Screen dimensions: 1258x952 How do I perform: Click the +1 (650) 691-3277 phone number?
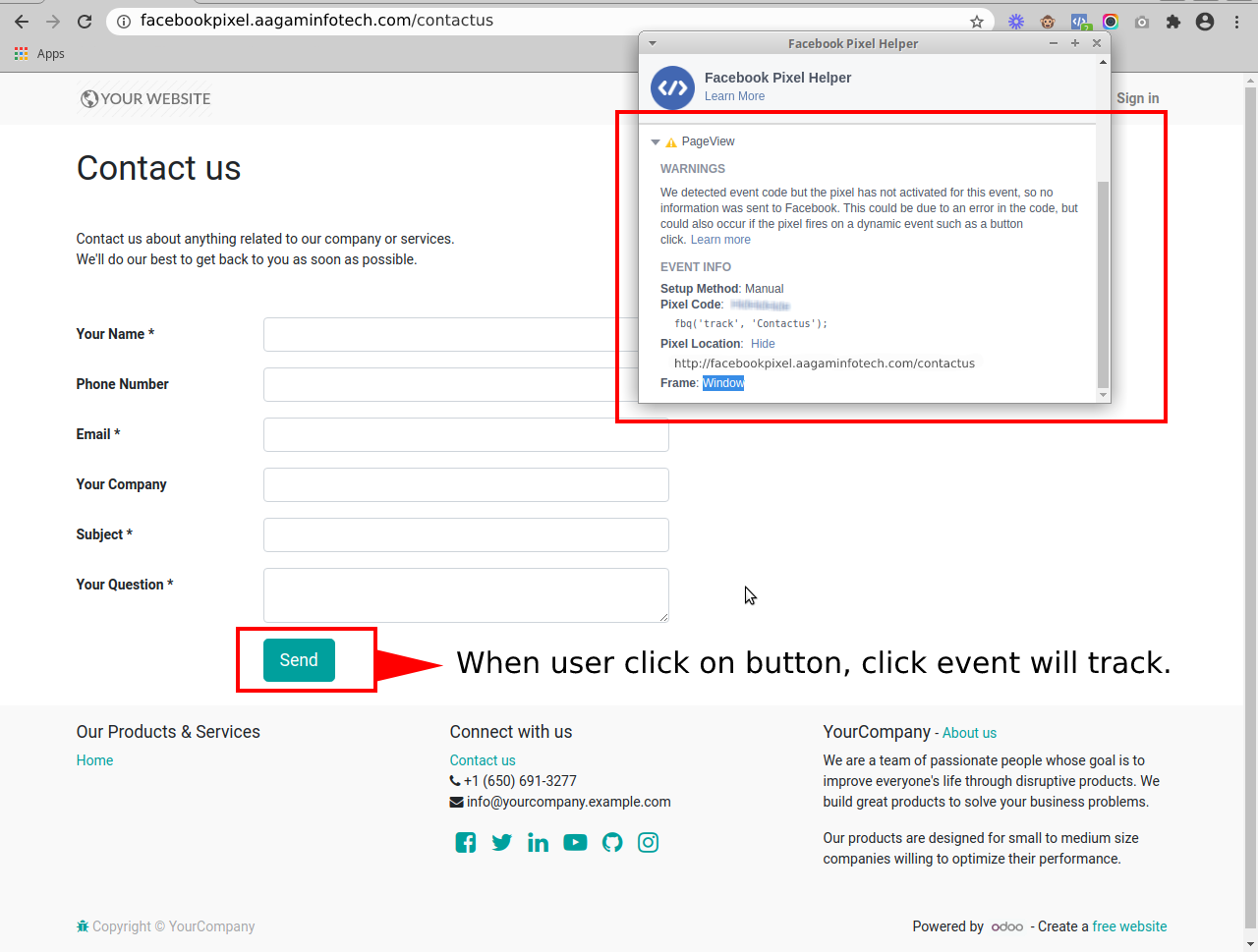click(x=520, y=781)
